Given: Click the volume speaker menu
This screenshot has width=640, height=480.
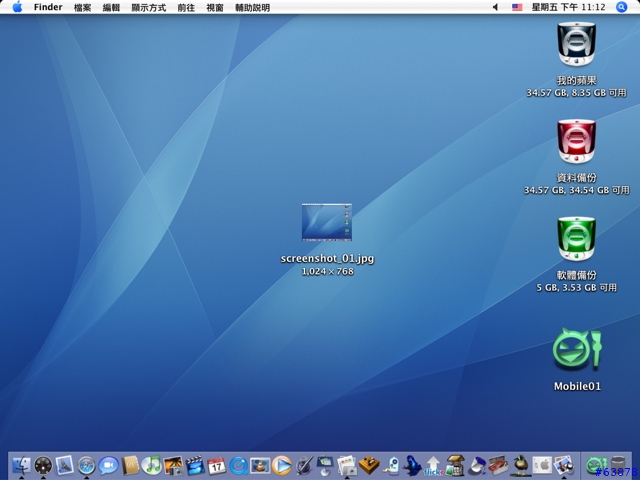Looking at the screenshot, I should coord(497,7).
